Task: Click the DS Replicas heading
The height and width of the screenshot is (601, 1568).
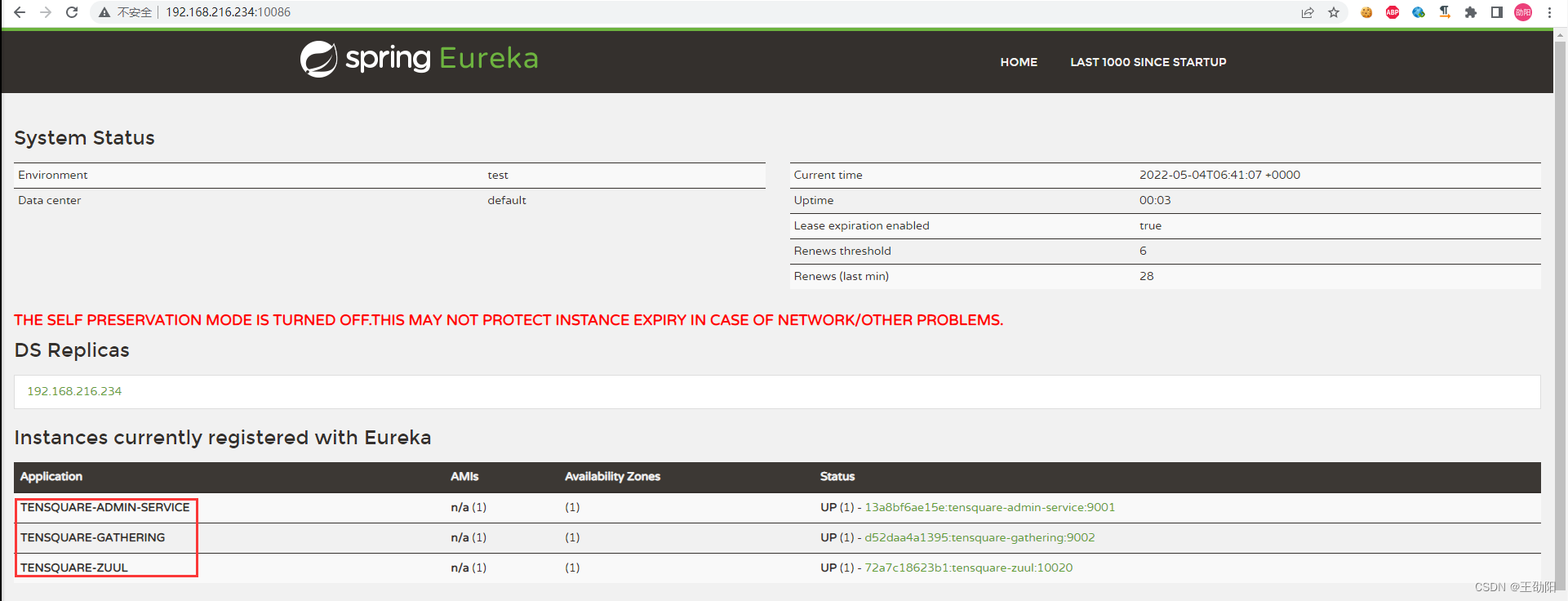Action: pos(72,350)
